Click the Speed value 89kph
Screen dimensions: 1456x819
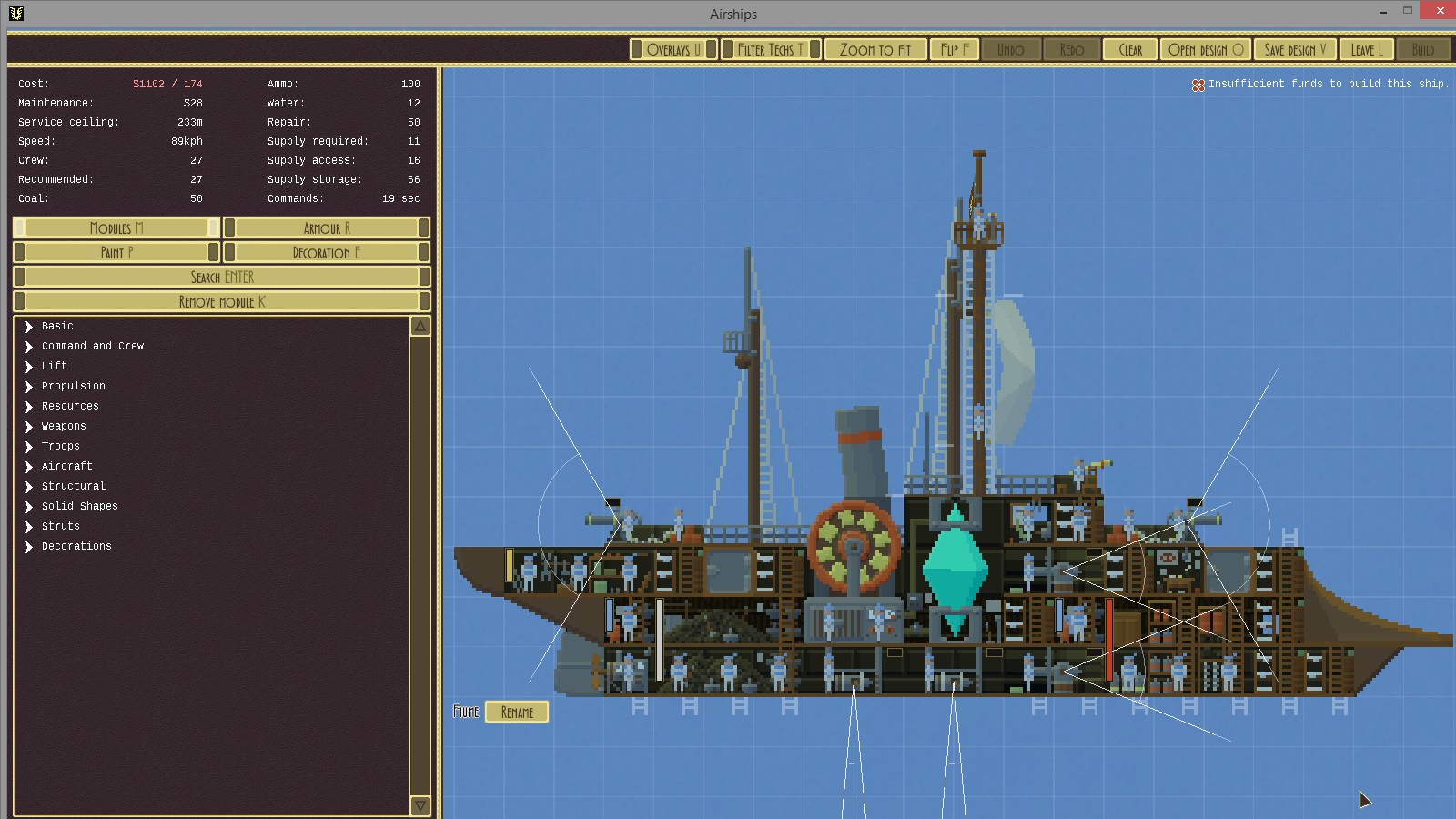[187, 141]
